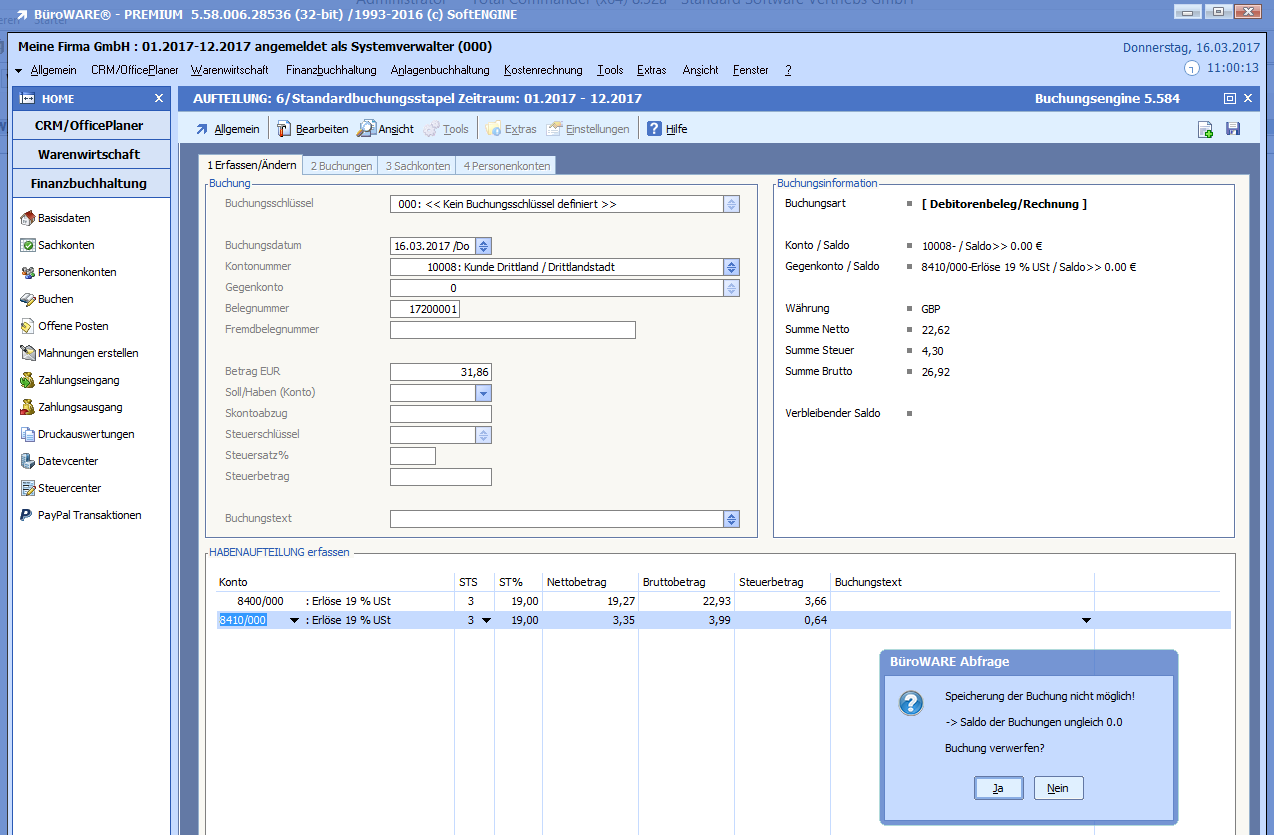Viewport: 1274px width, 835px height.
Task: Open the Finanzbuchhaltung menu
Action: (330, 70)
